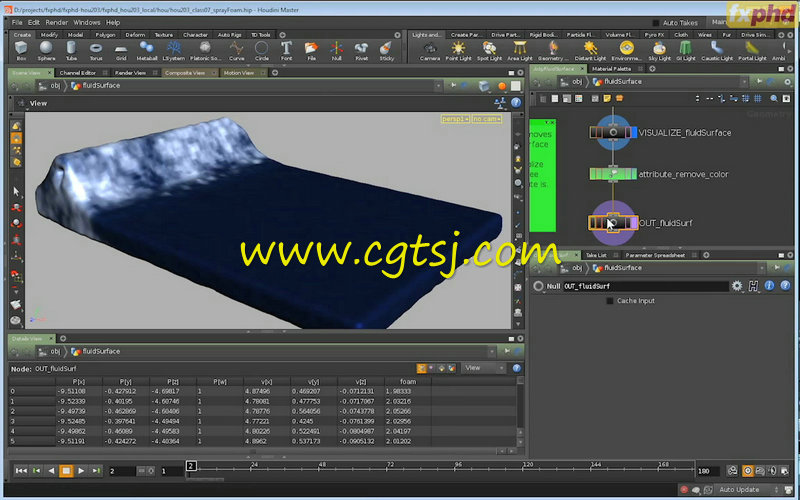The image size is (800, 500).
Task: Open the Windows menu
Action: [87, 22]
